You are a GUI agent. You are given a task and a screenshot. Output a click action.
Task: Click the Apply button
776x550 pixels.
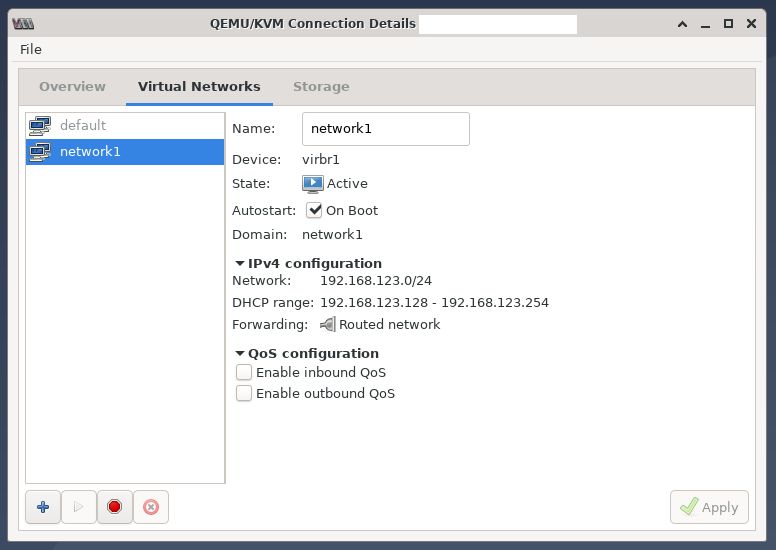[709, 507]
